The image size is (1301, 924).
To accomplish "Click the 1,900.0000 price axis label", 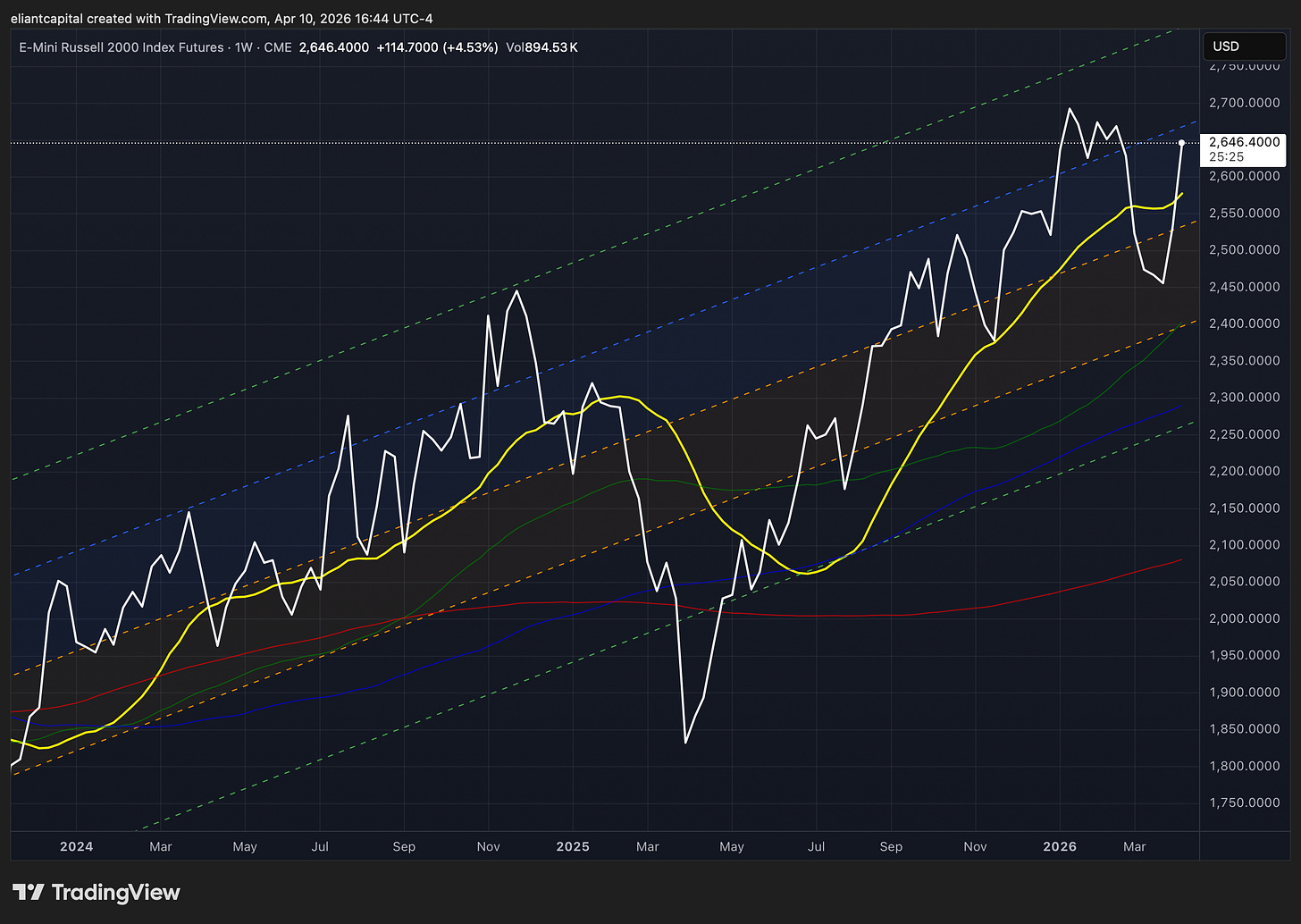I will [x=1243, y=693].
